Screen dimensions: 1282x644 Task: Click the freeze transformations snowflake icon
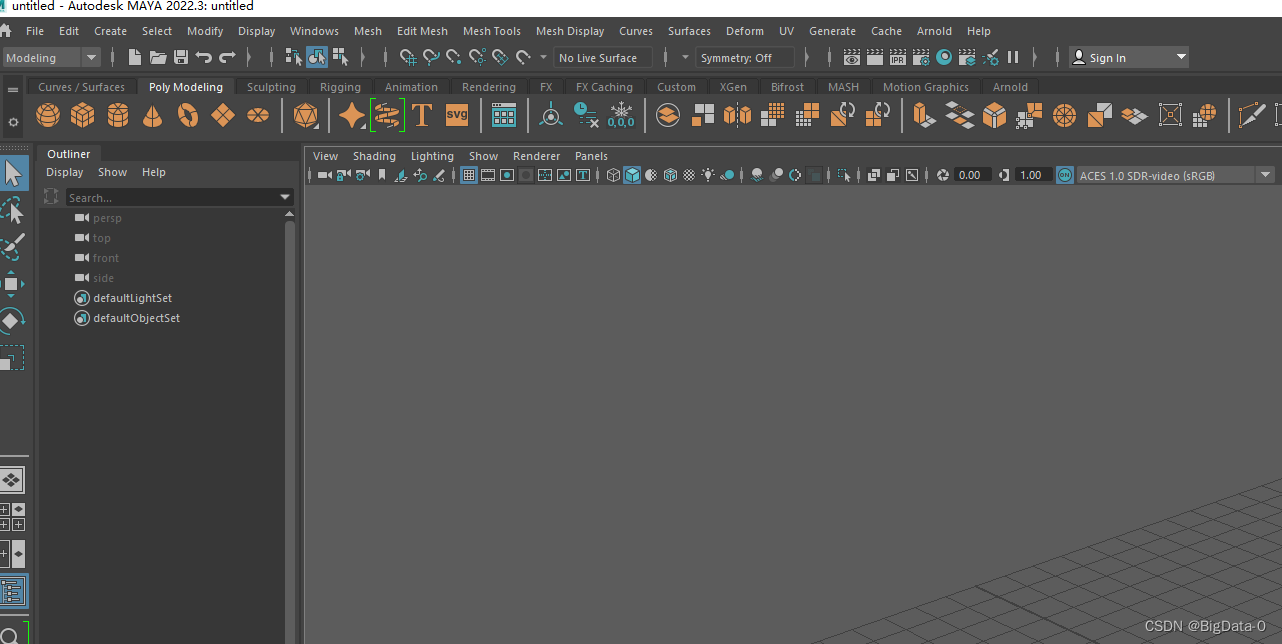coord(621,116)
